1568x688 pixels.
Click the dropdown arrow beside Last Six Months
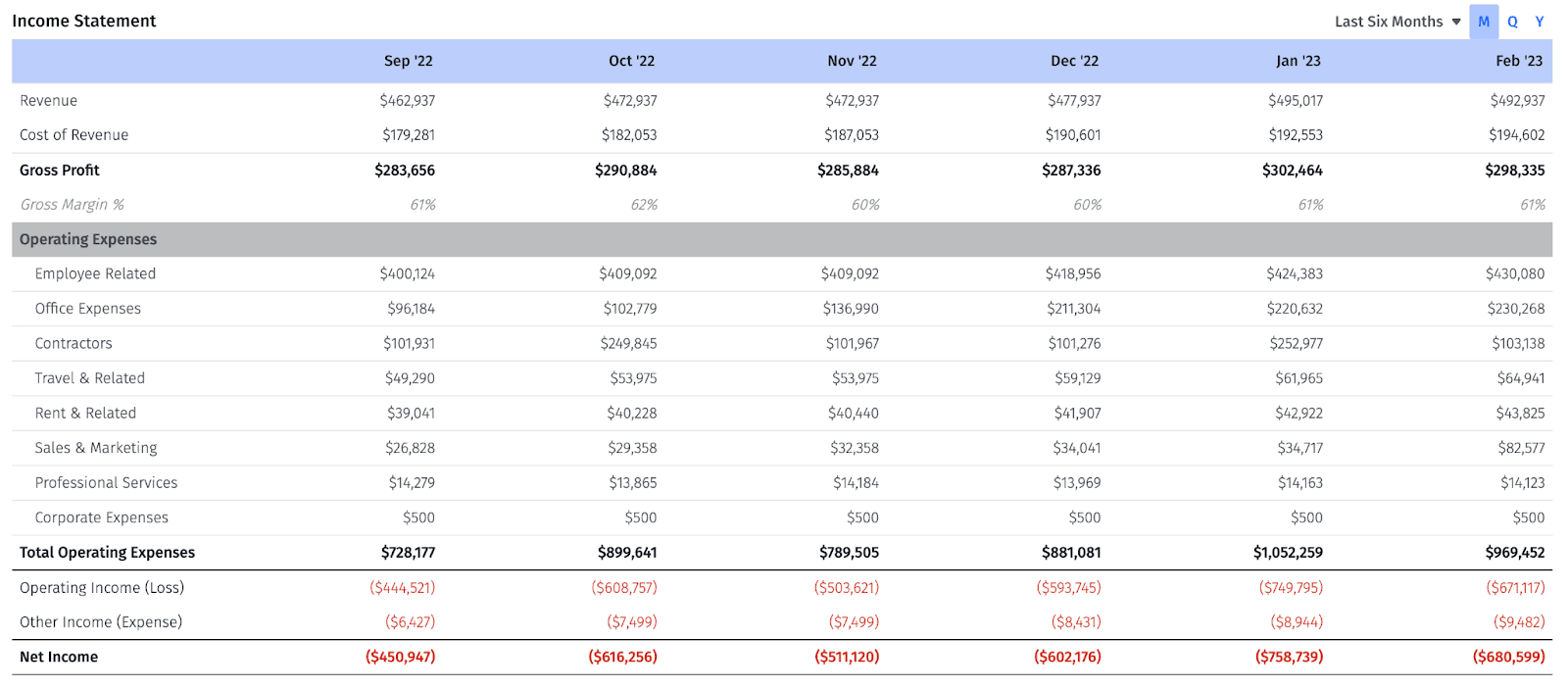coord(1456,22)
